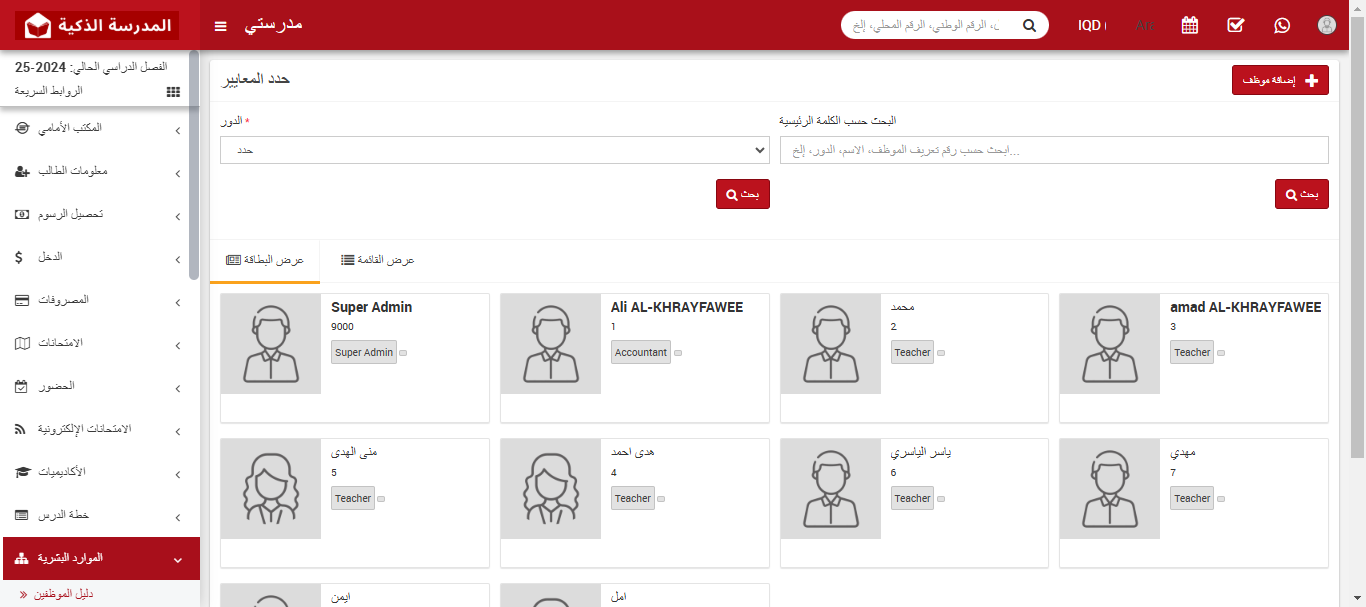
Task: Open the حدد role dropdown
Action: tap(494, 150)
